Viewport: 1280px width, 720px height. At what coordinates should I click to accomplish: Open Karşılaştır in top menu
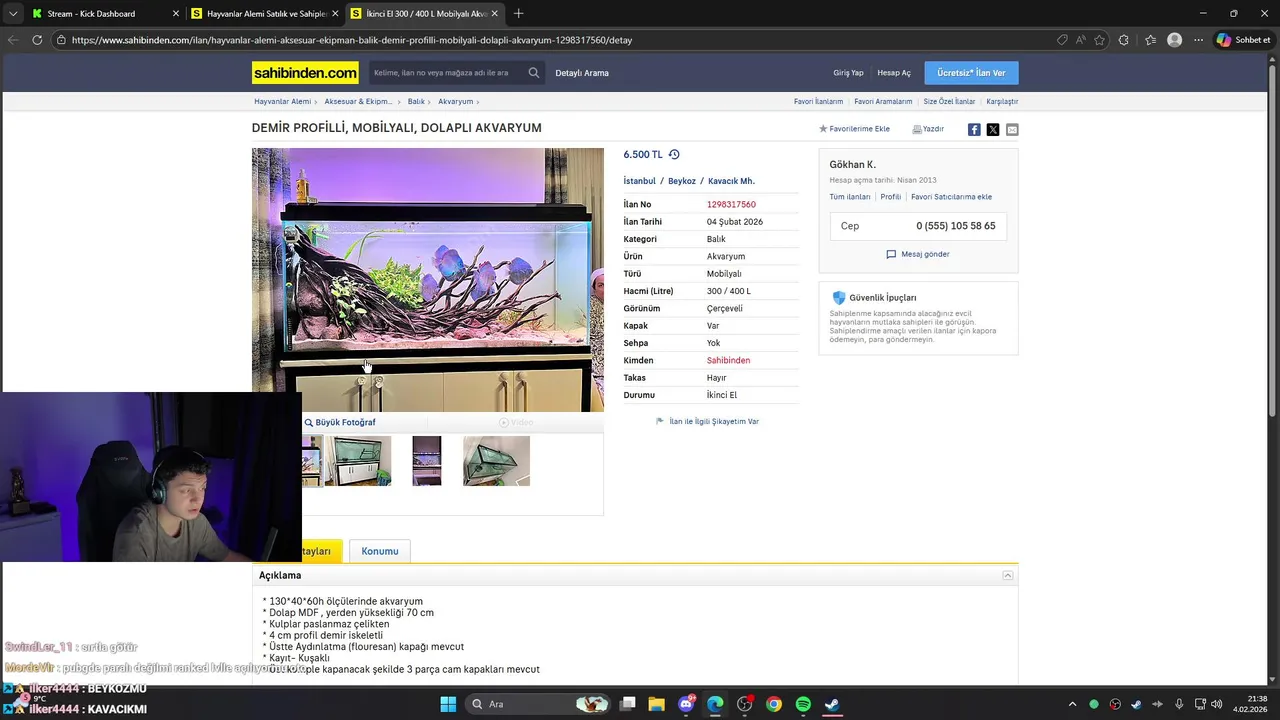pyautogui.click(x=1002, y=102)
